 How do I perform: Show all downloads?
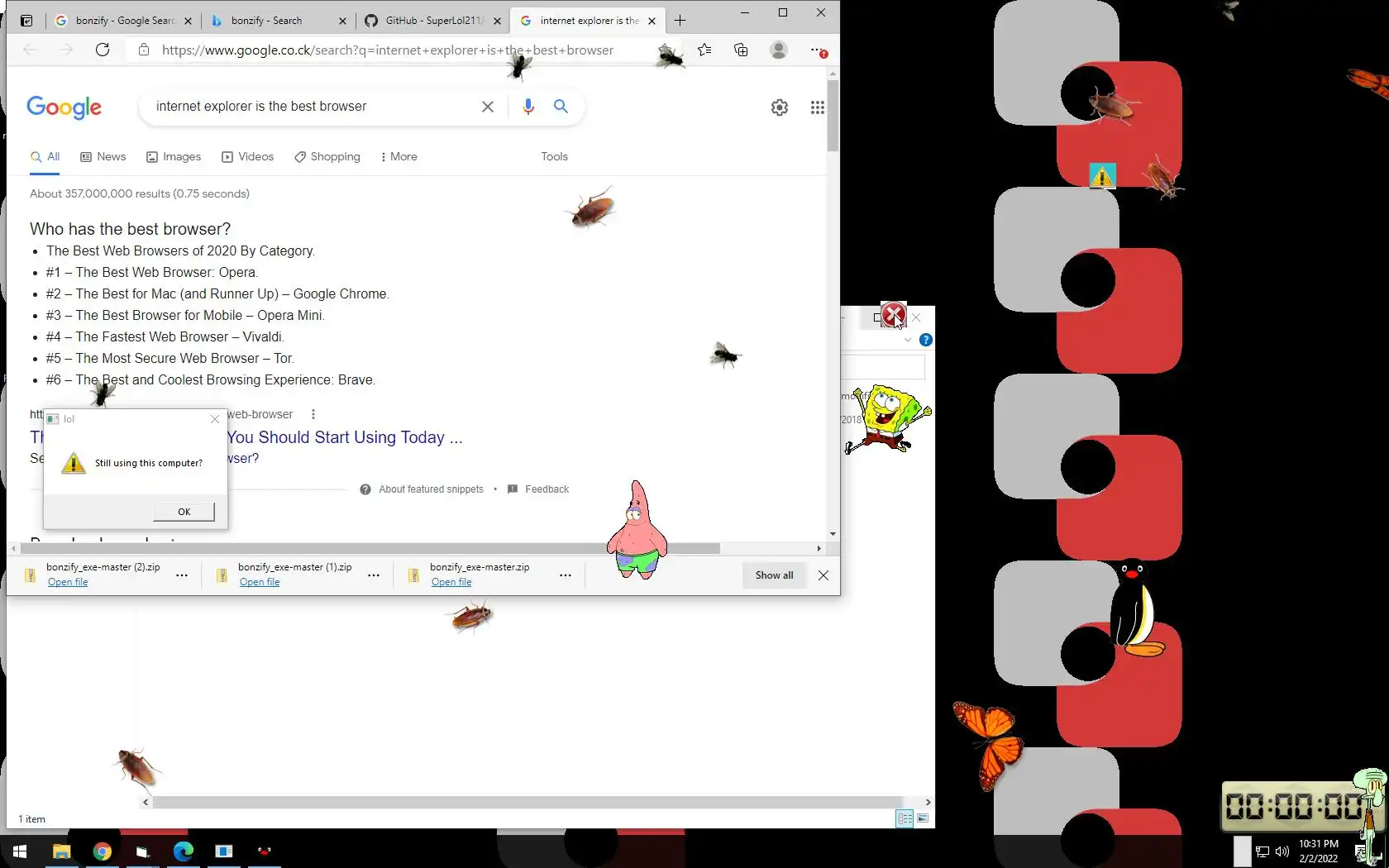click(x=774, y=575)
